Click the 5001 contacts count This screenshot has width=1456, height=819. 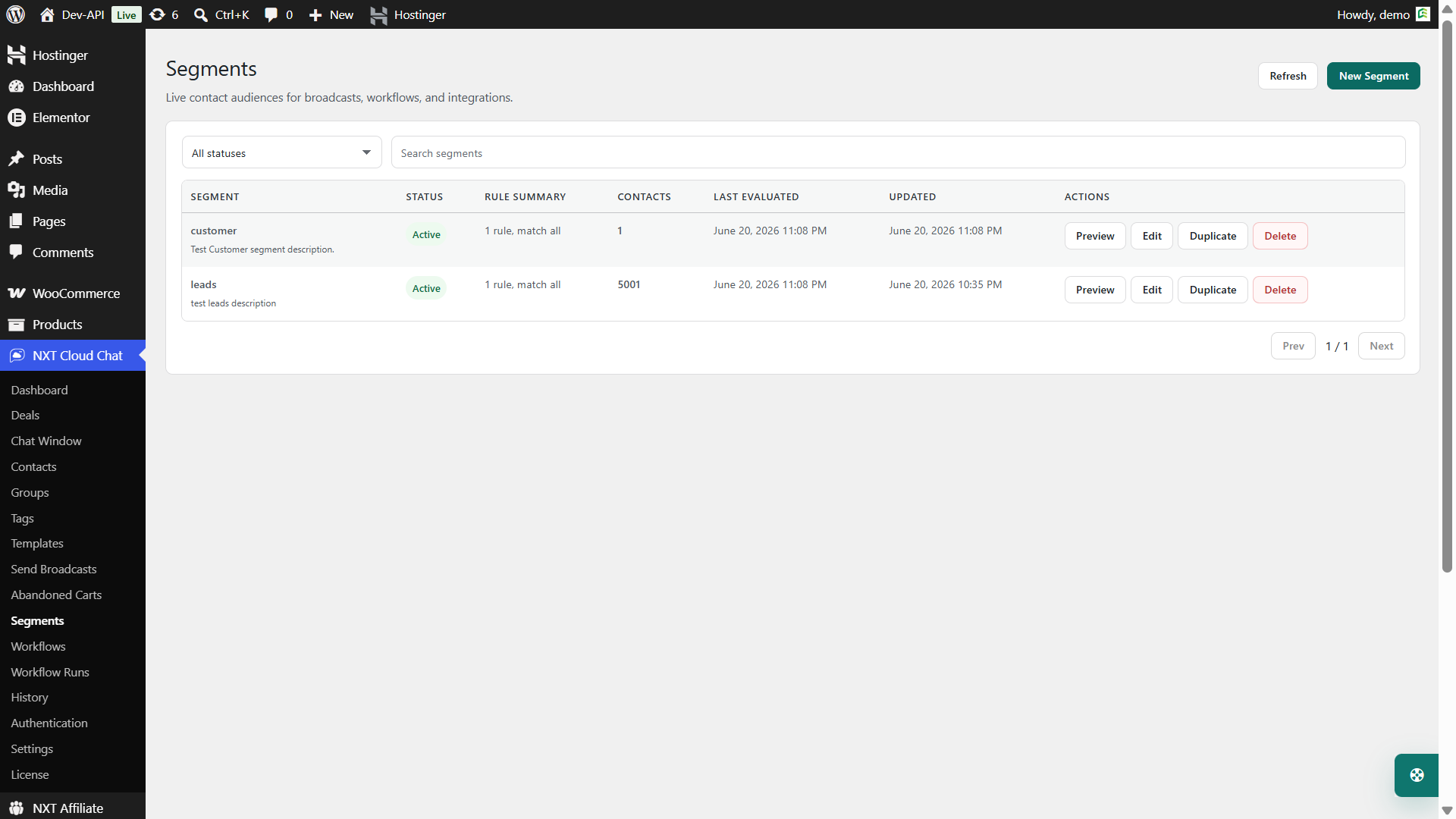[x=629, y=284]
